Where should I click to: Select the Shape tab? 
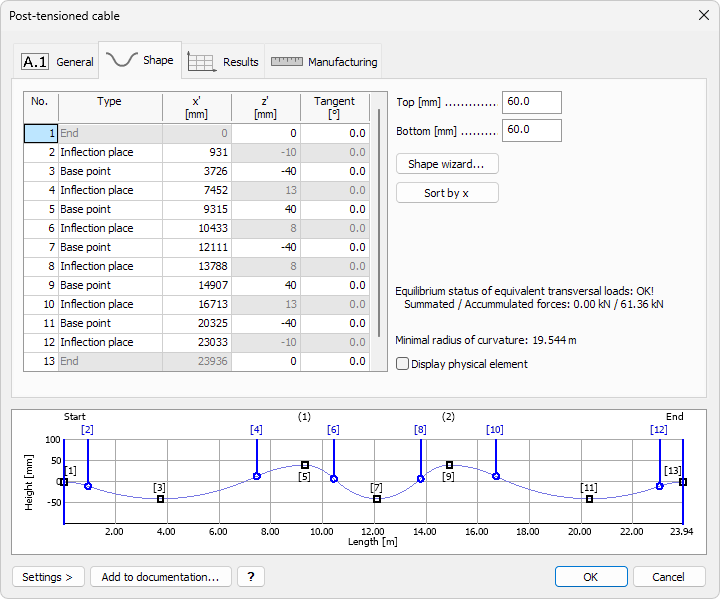(140, 60)
